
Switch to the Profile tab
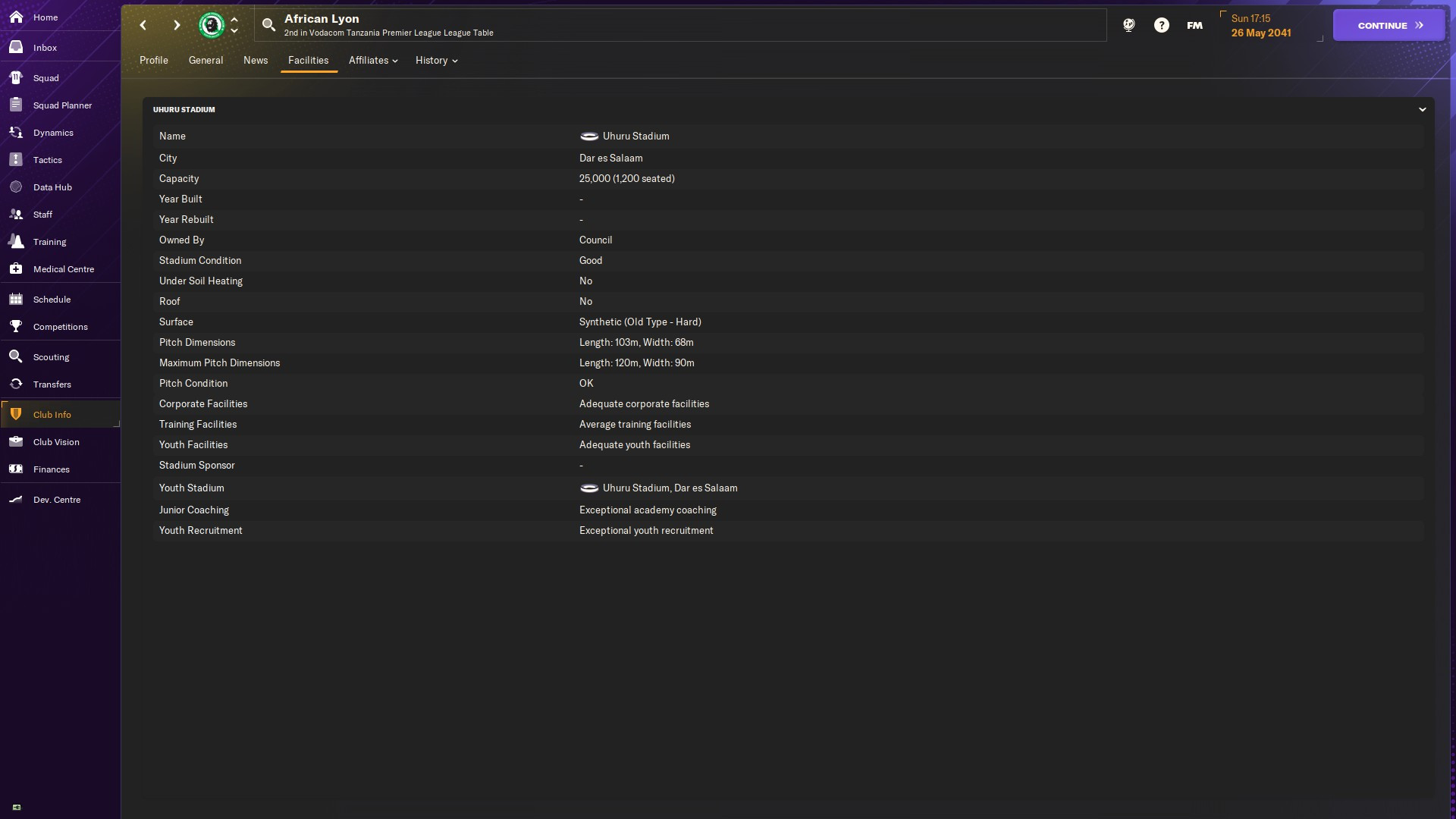pyautogui.click(x=154, y=61)
